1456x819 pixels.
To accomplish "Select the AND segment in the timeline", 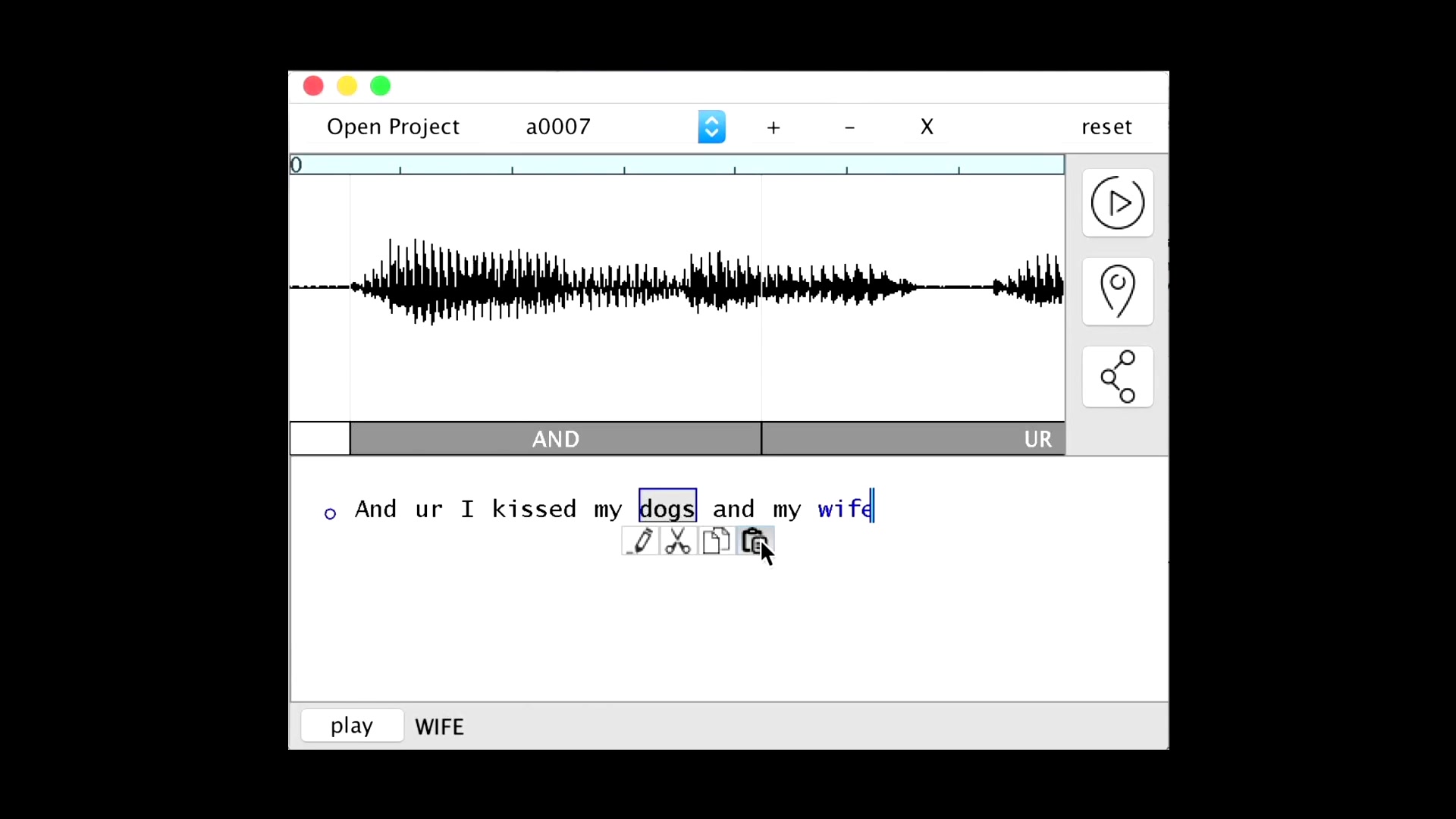I will point(556,439).
